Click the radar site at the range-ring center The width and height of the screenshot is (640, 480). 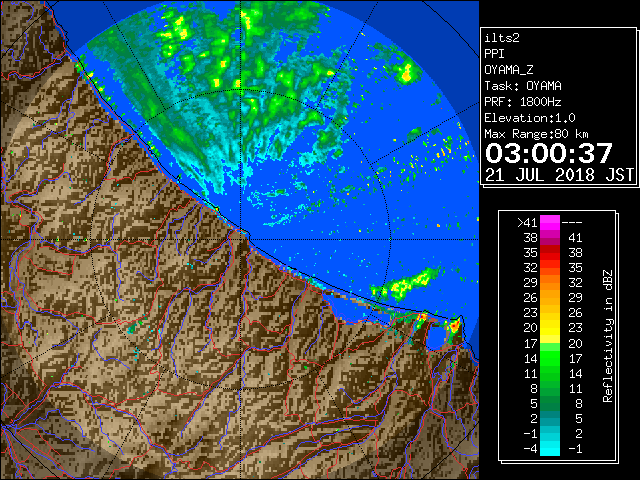[241, 239]
